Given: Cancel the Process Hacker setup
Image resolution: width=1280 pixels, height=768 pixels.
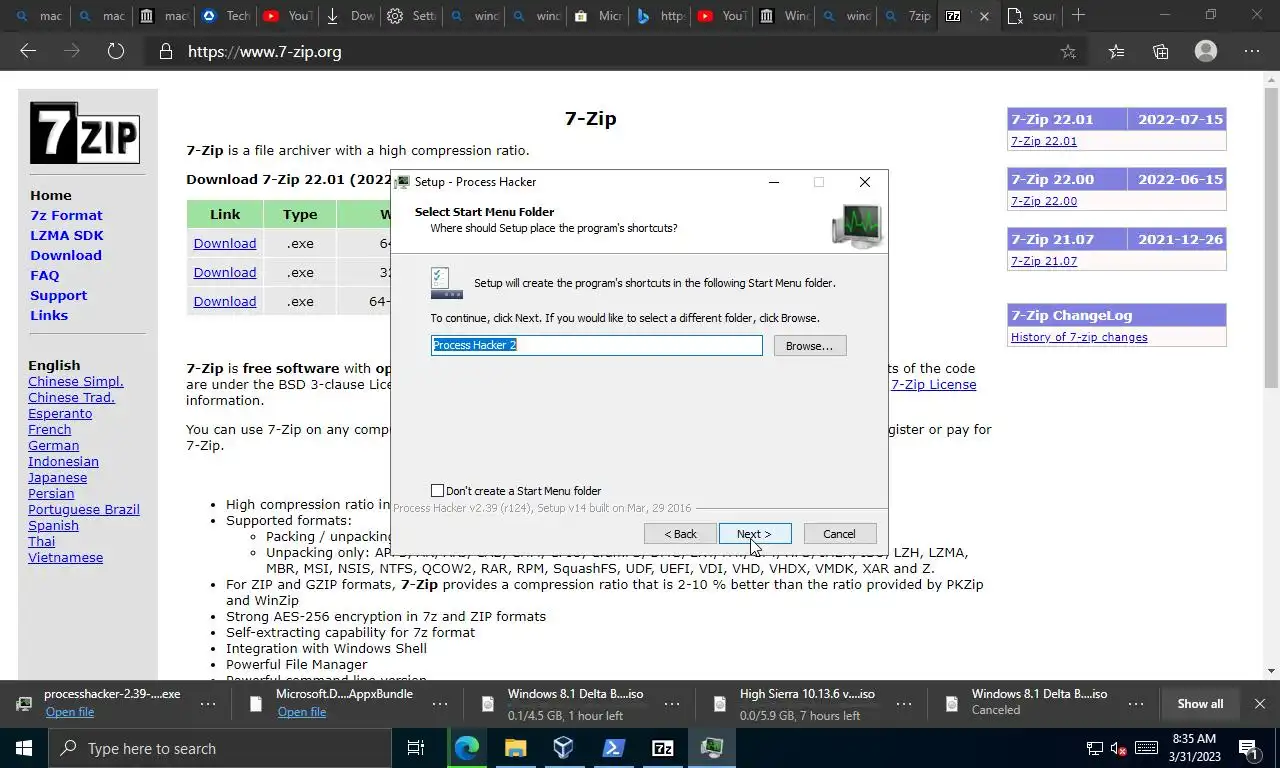Looking at the screenshot, I should point(839,534).
